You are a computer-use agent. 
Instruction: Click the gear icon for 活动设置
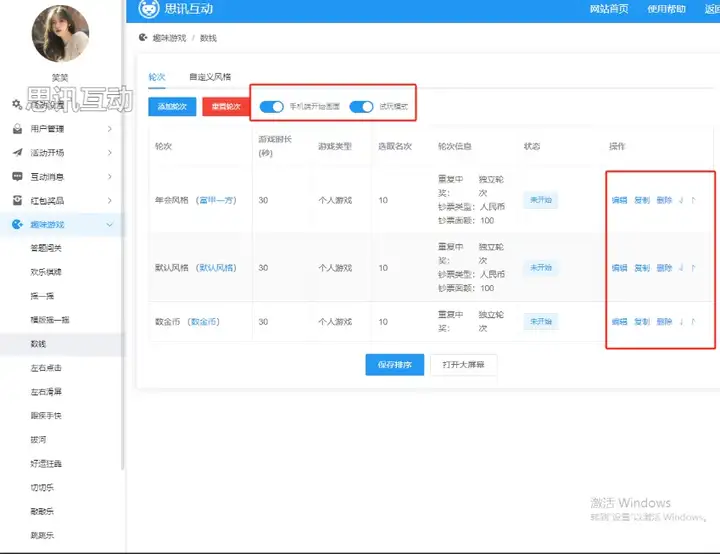pyautogui.click(x=17, y=104)
